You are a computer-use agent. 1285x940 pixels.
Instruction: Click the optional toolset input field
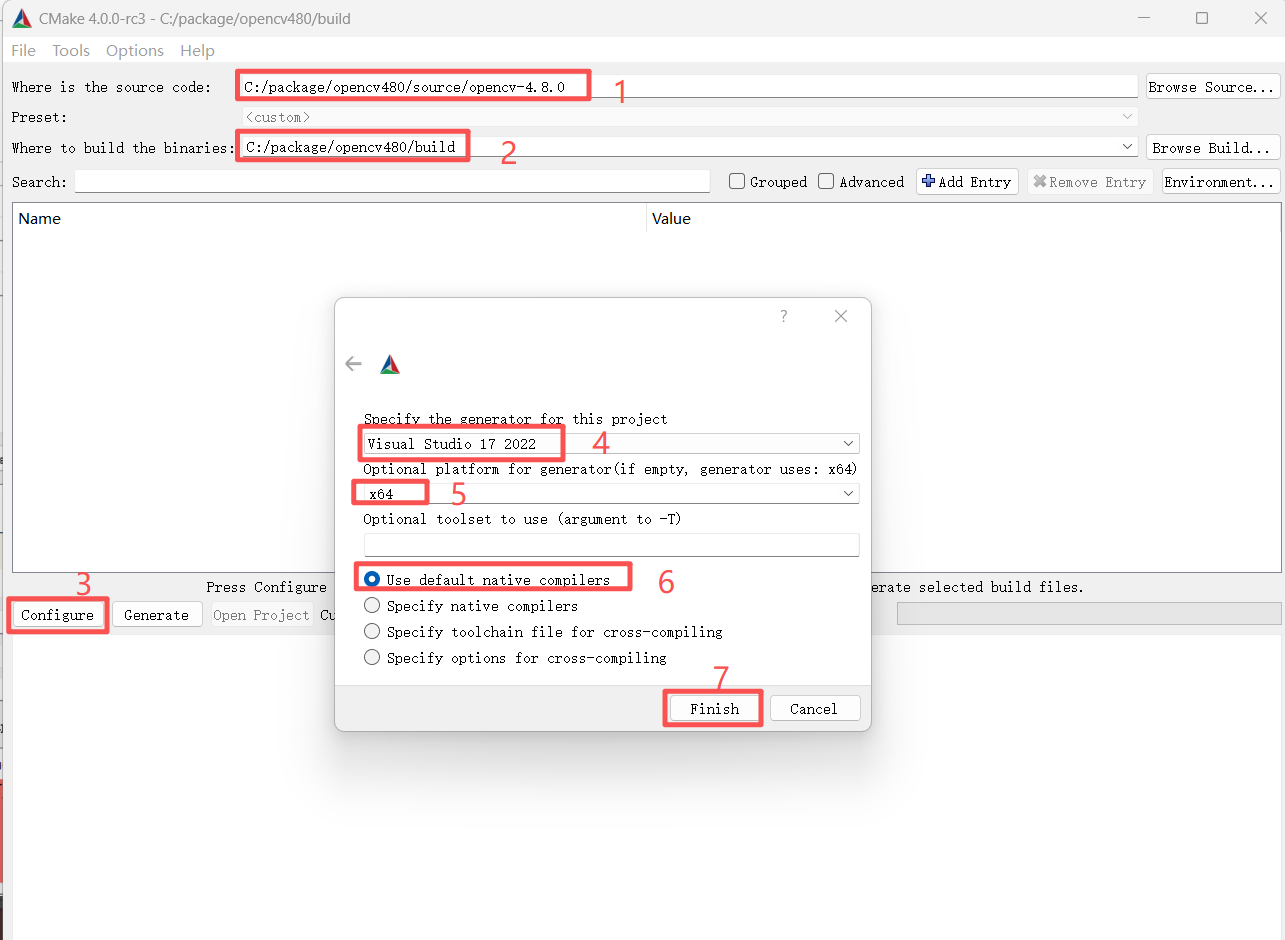point(611,544)
